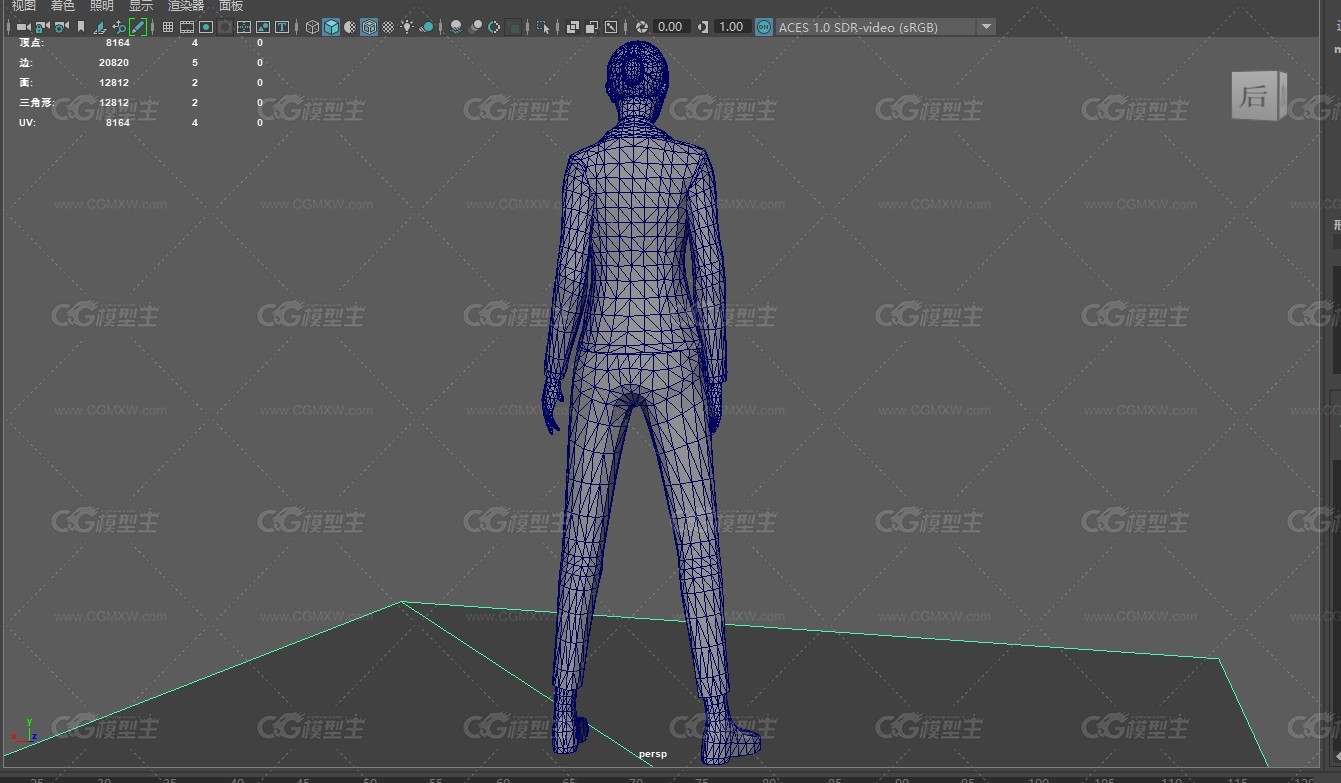Click the '5' value in the 边 row
1341x783 pixels.
[x=195, y=63]
